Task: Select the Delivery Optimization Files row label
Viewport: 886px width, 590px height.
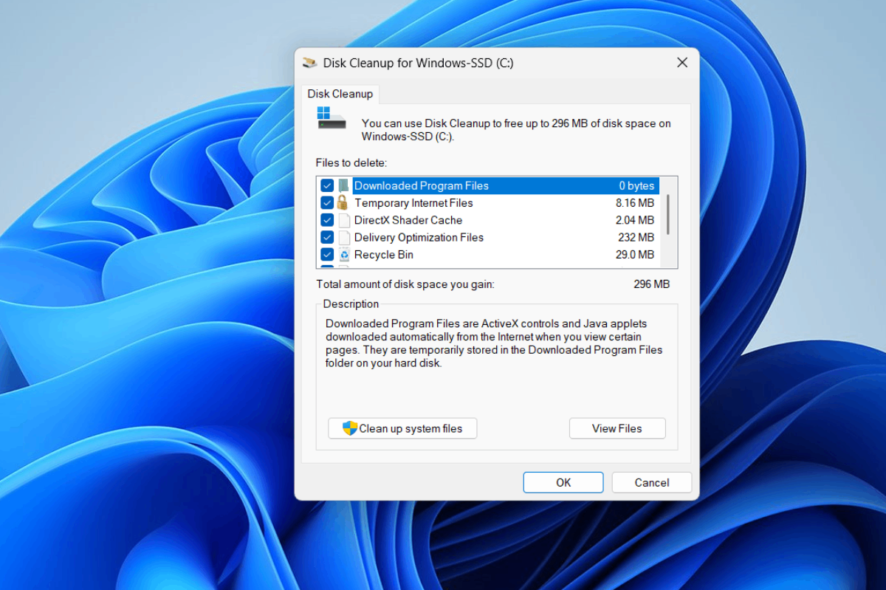Action: coord(419,237)
